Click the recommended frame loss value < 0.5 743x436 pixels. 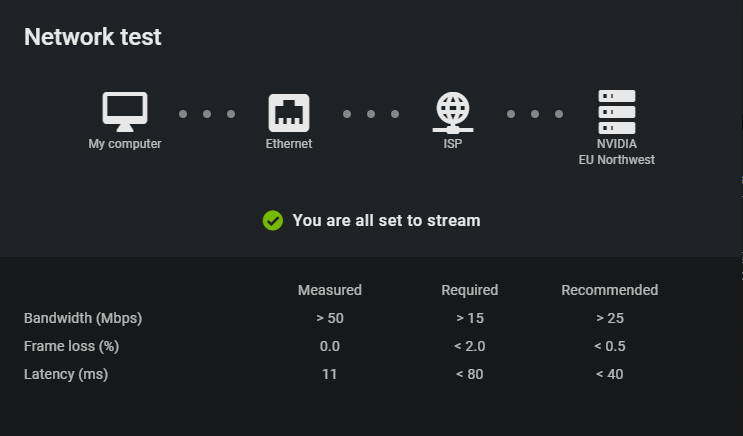(610, 346)
